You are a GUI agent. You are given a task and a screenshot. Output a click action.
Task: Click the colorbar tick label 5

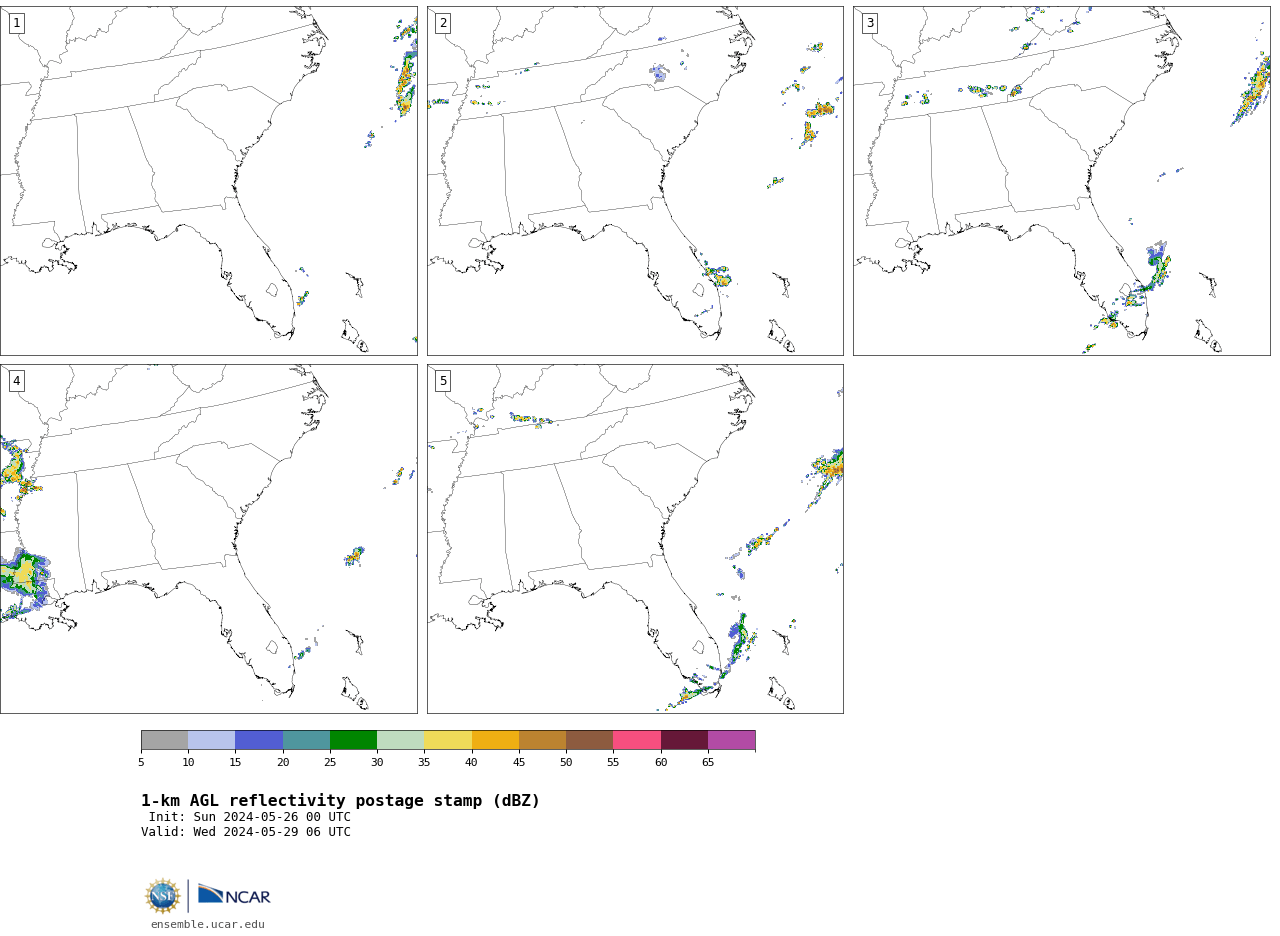(141, 763)
